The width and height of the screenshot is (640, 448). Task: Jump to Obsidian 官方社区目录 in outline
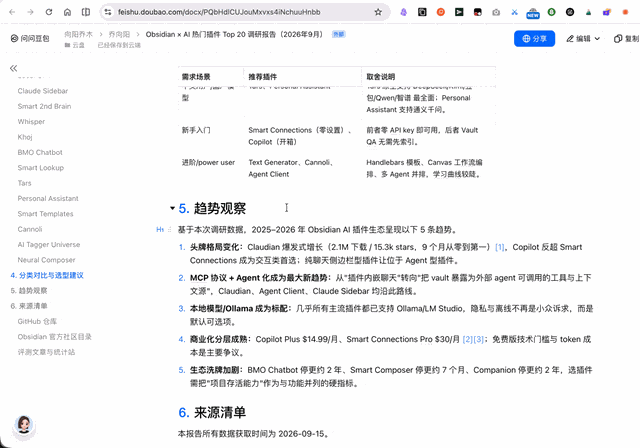tap(54, 337)
